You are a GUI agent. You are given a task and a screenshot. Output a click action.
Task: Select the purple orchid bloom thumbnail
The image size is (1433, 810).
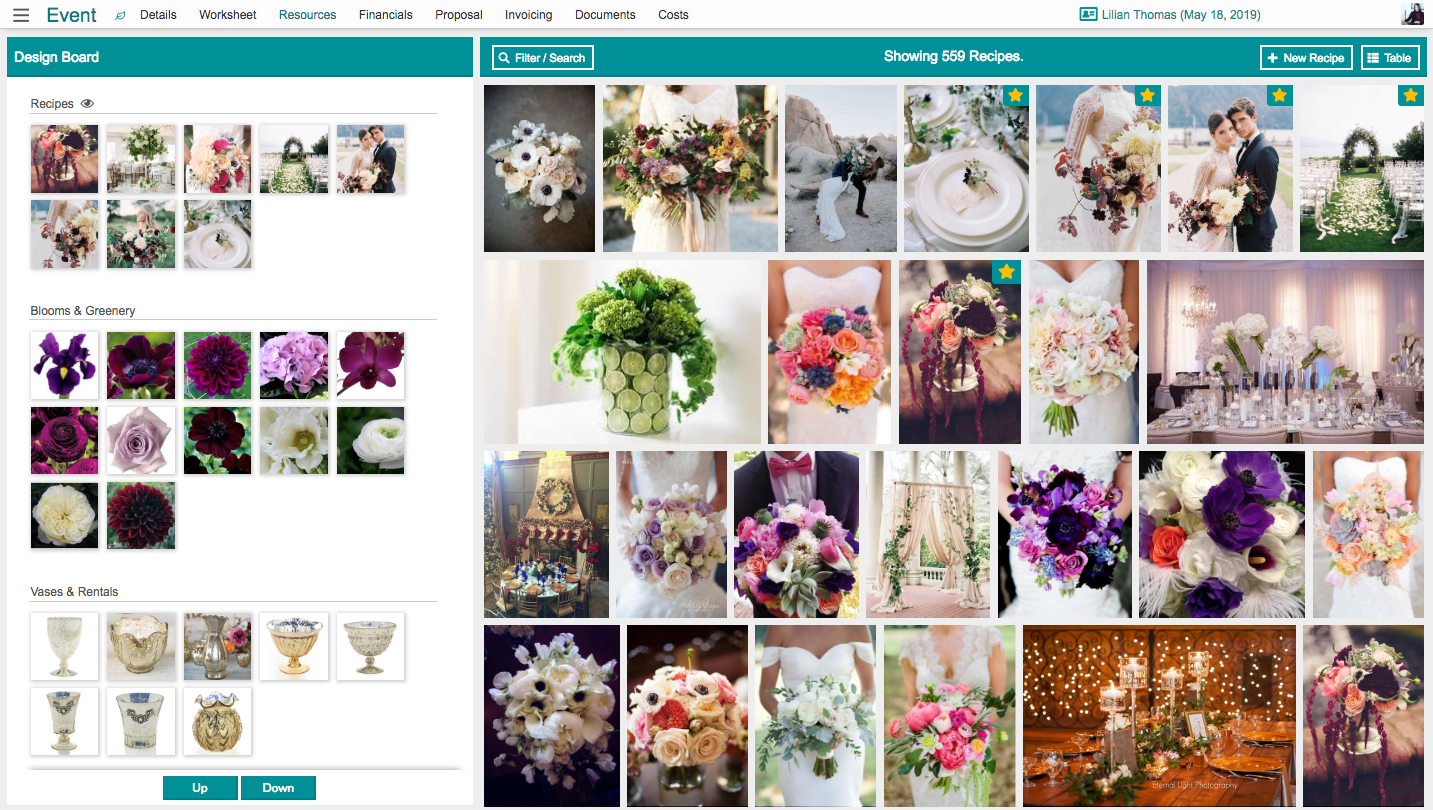coord(371,366)
